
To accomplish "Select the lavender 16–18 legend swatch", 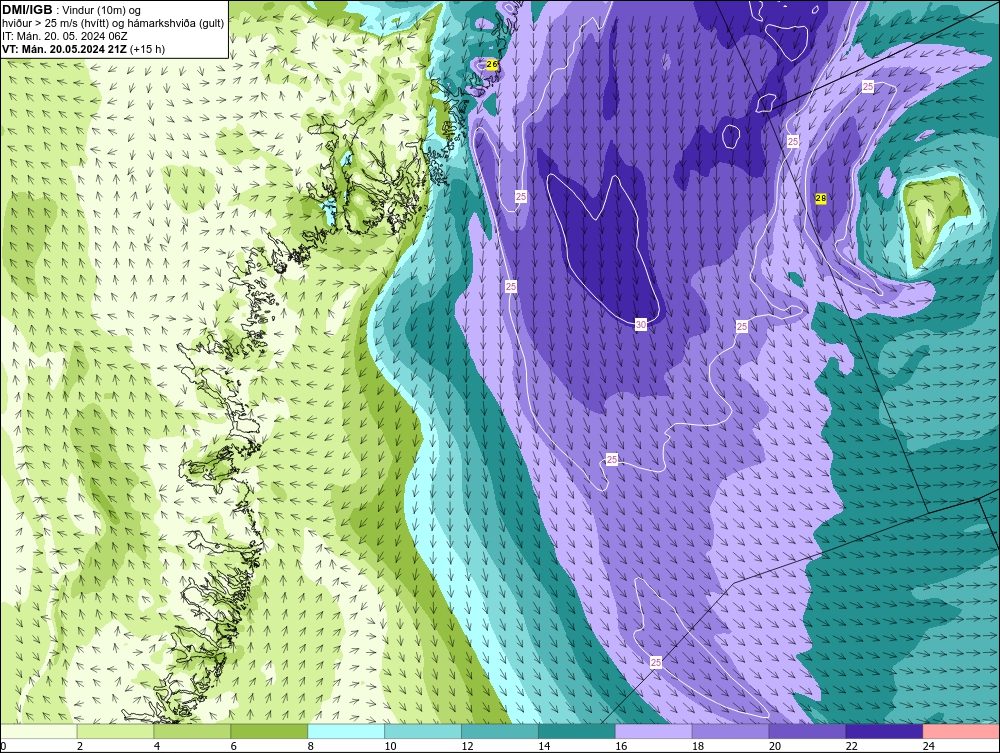I will [653, 731].
